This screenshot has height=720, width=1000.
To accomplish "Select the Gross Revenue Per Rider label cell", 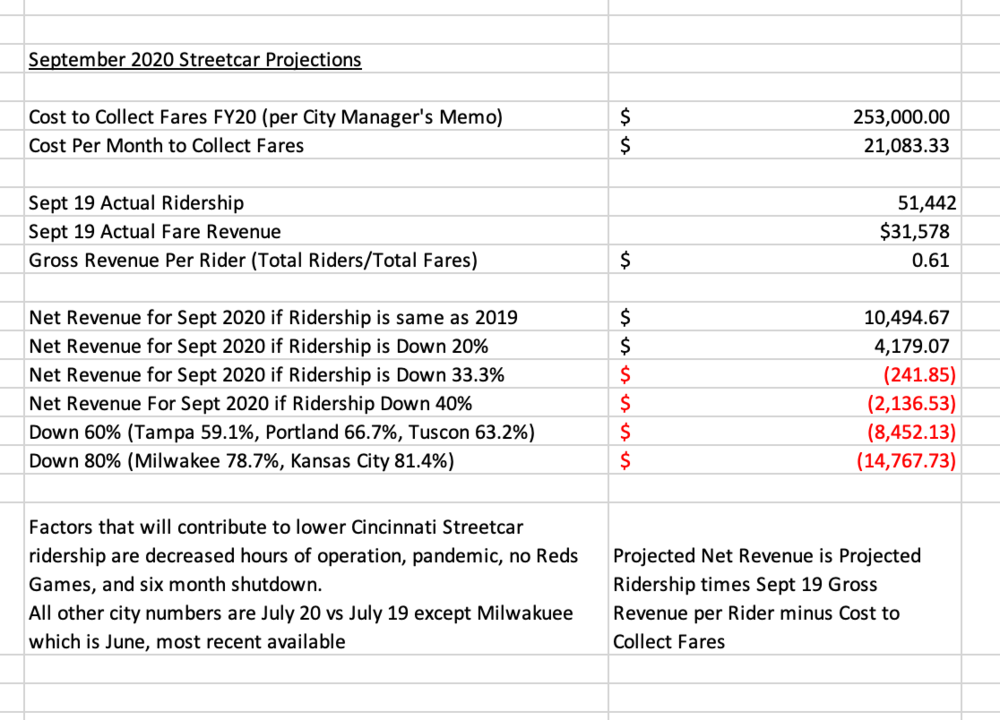I will coord(316,260).
